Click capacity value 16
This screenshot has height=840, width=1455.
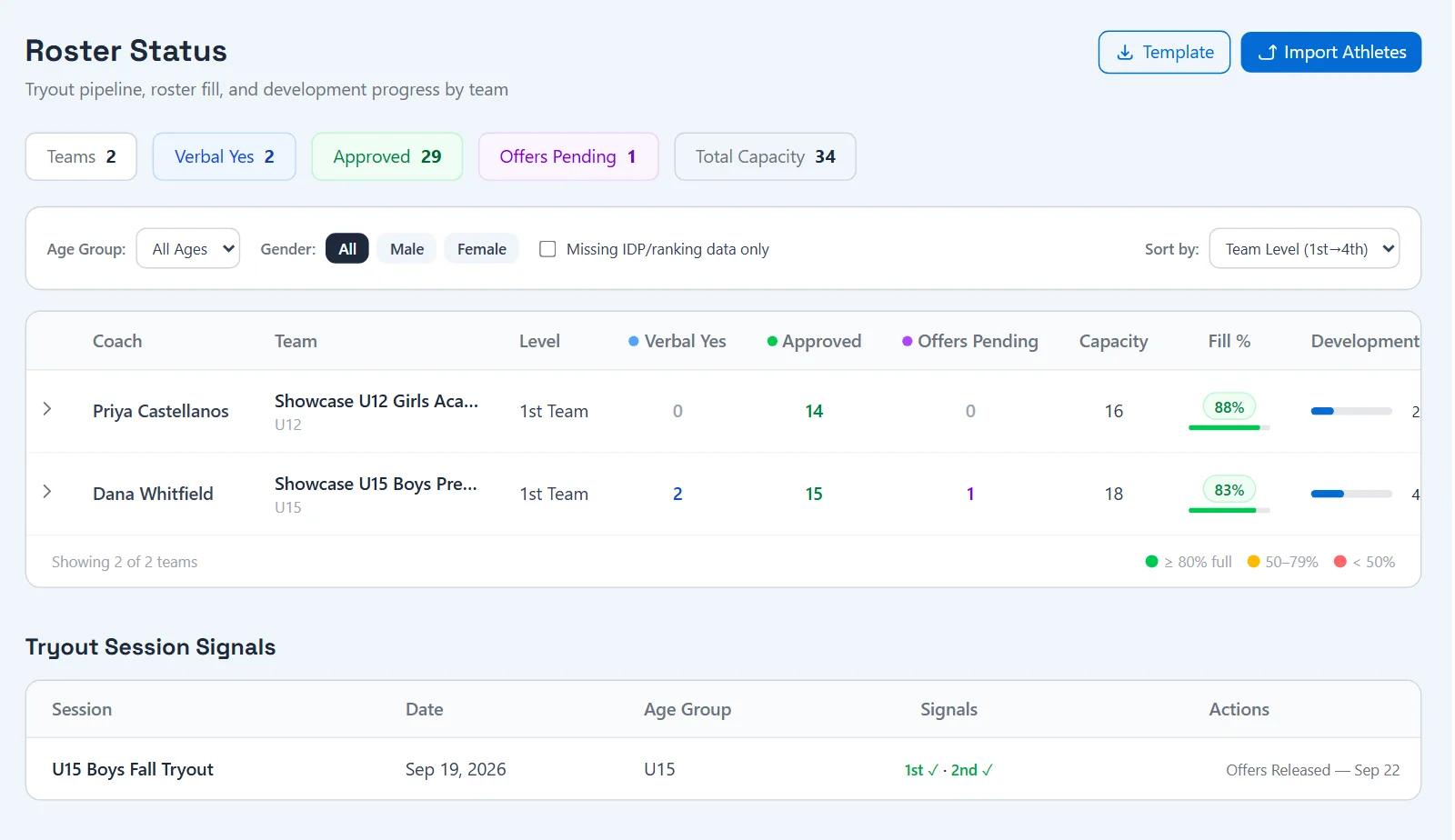tap(1114, 411)
